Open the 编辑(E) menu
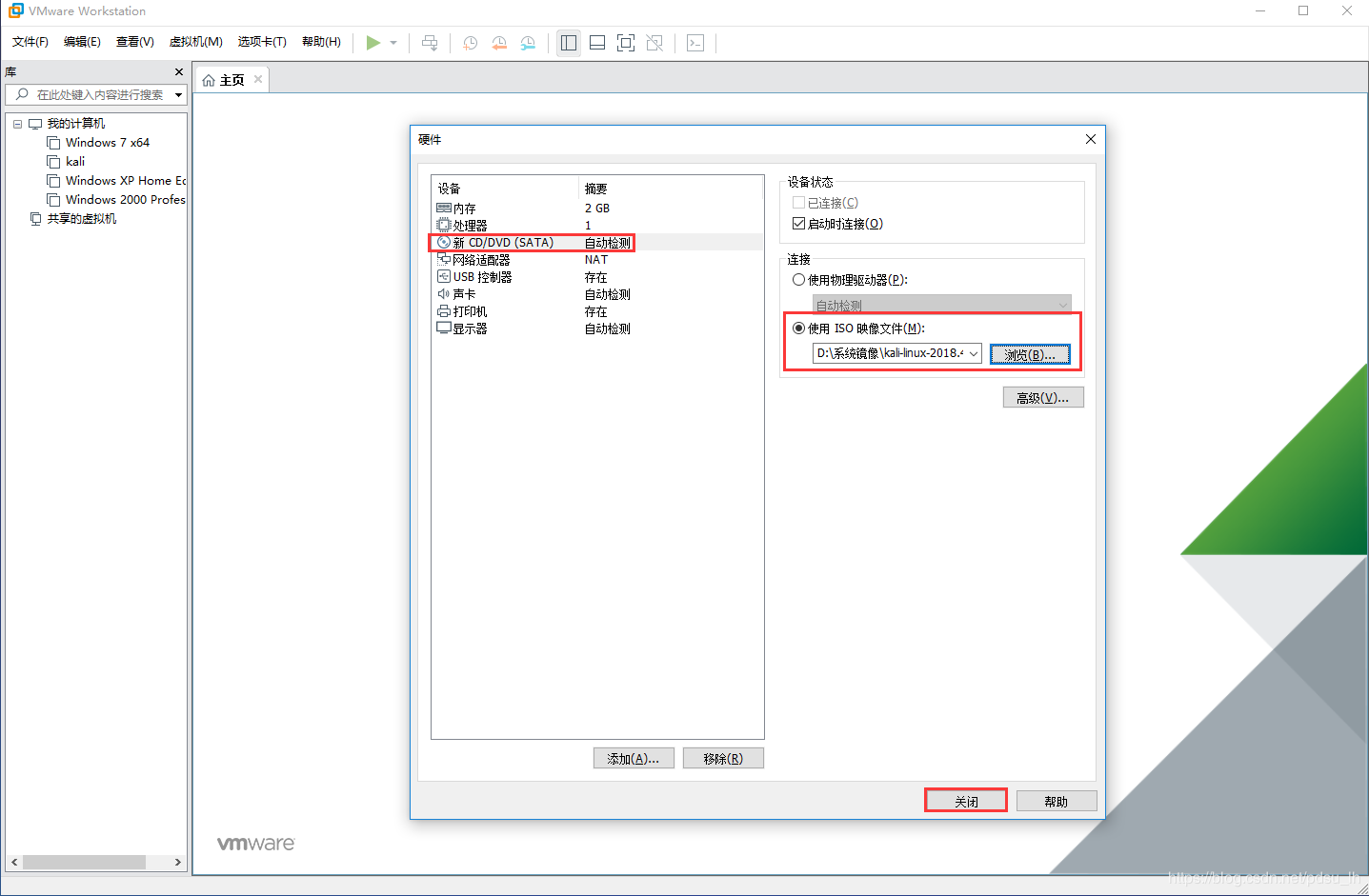1369x896 pixels. pos(82,42)
